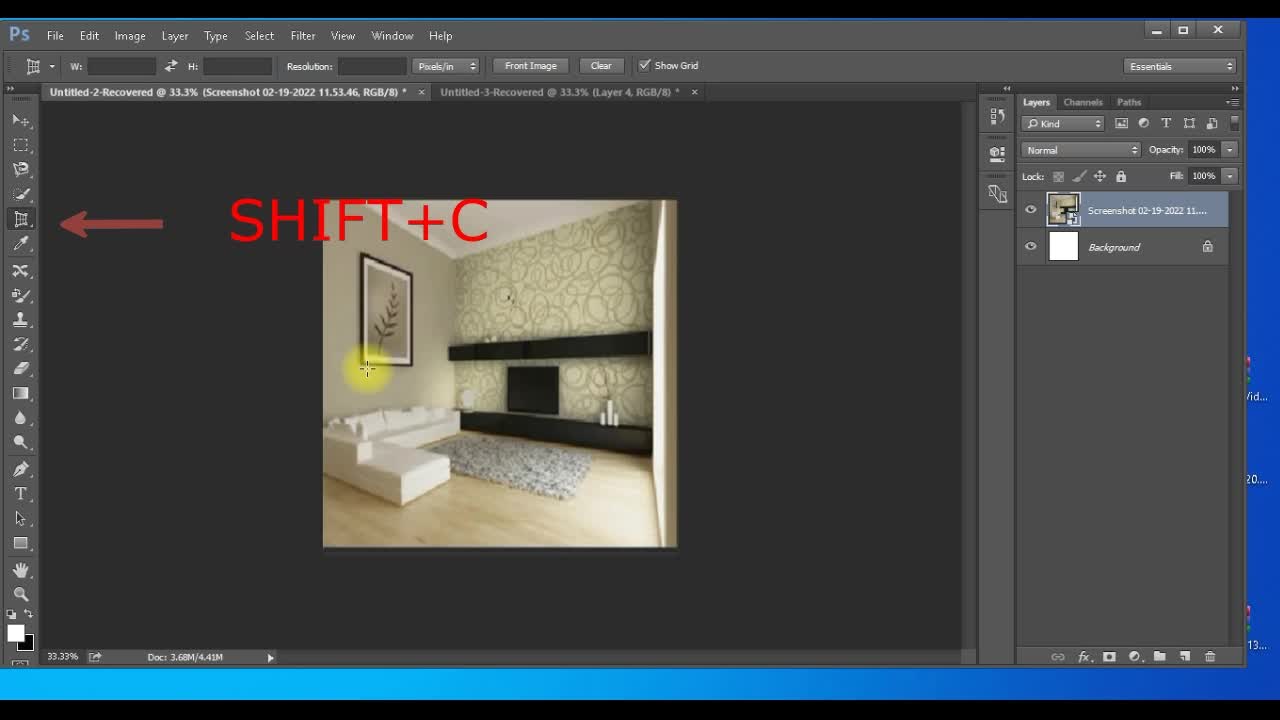The height and width of the screenshot is (720, 1280).
Task: Swap width and height values
Action: pos(171,66)
